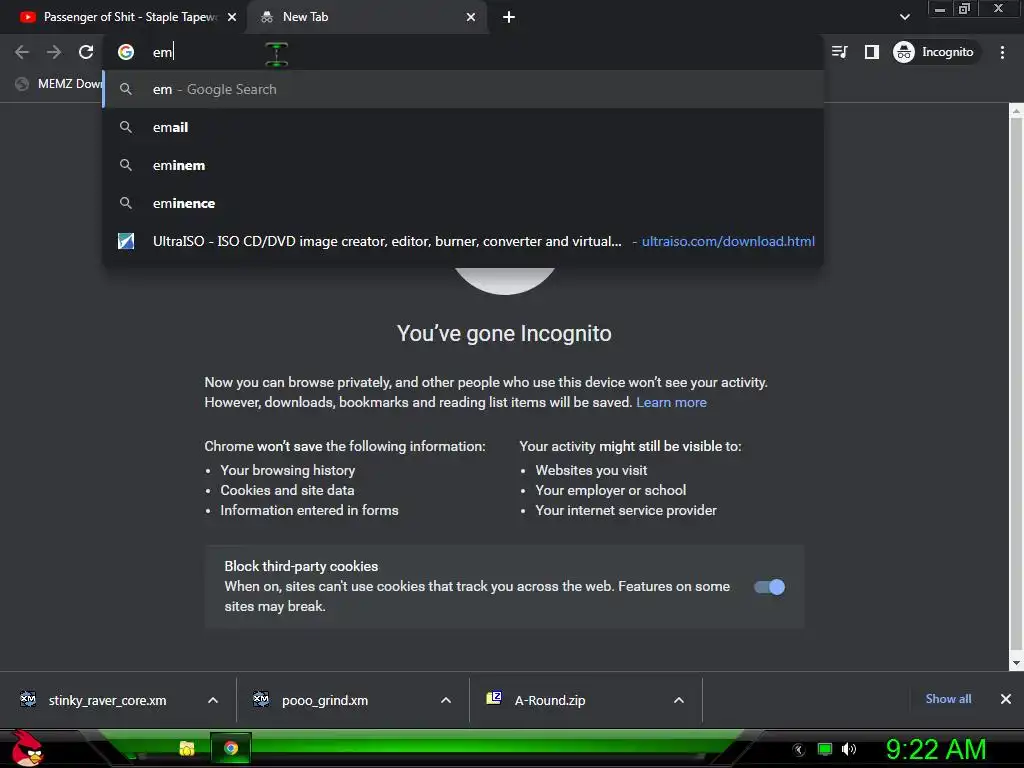
Task: Click the volume speaker tray icon
Action: tap(849, 749)
